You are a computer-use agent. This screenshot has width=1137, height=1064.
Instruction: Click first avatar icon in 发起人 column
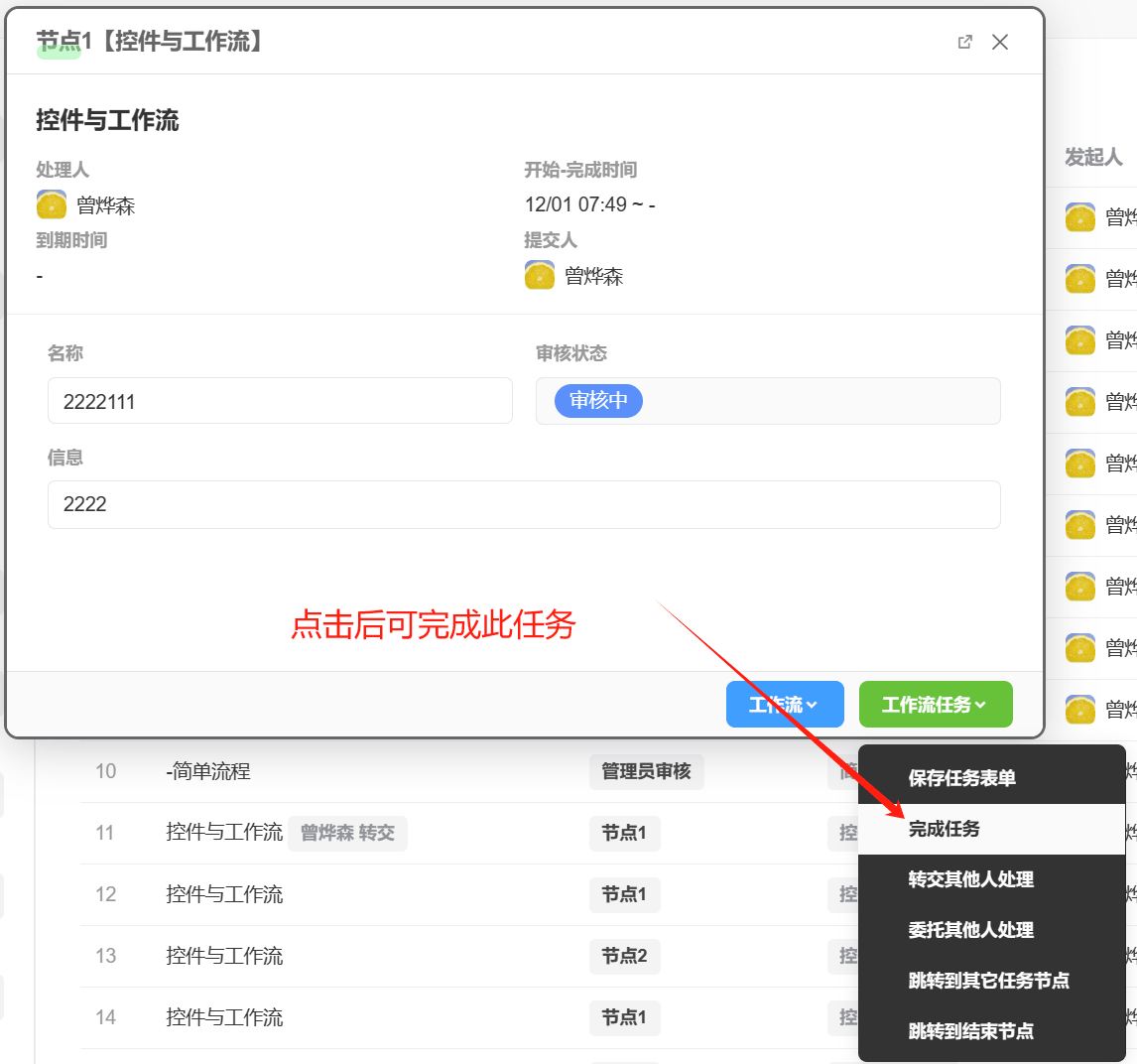(x=1079, y=217)
